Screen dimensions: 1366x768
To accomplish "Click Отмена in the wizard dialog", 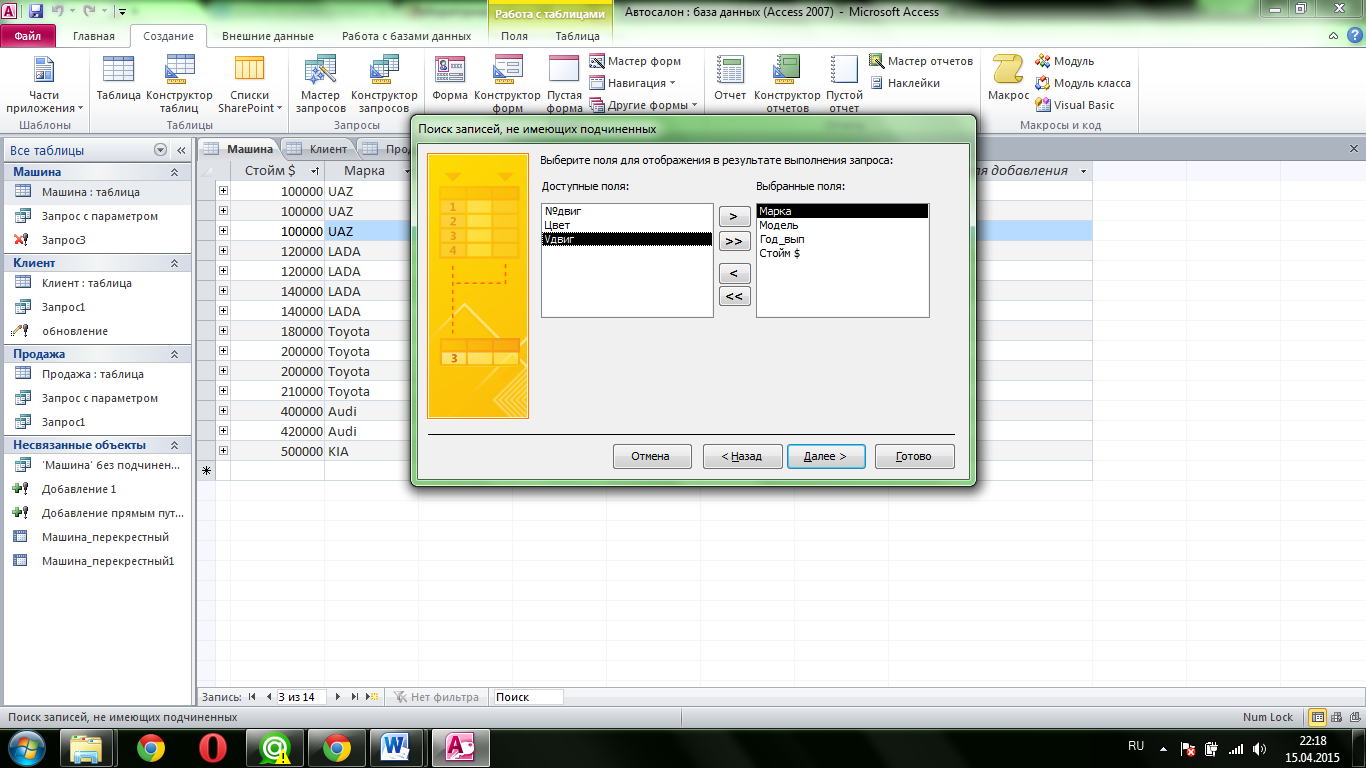I will click(650, 456).
